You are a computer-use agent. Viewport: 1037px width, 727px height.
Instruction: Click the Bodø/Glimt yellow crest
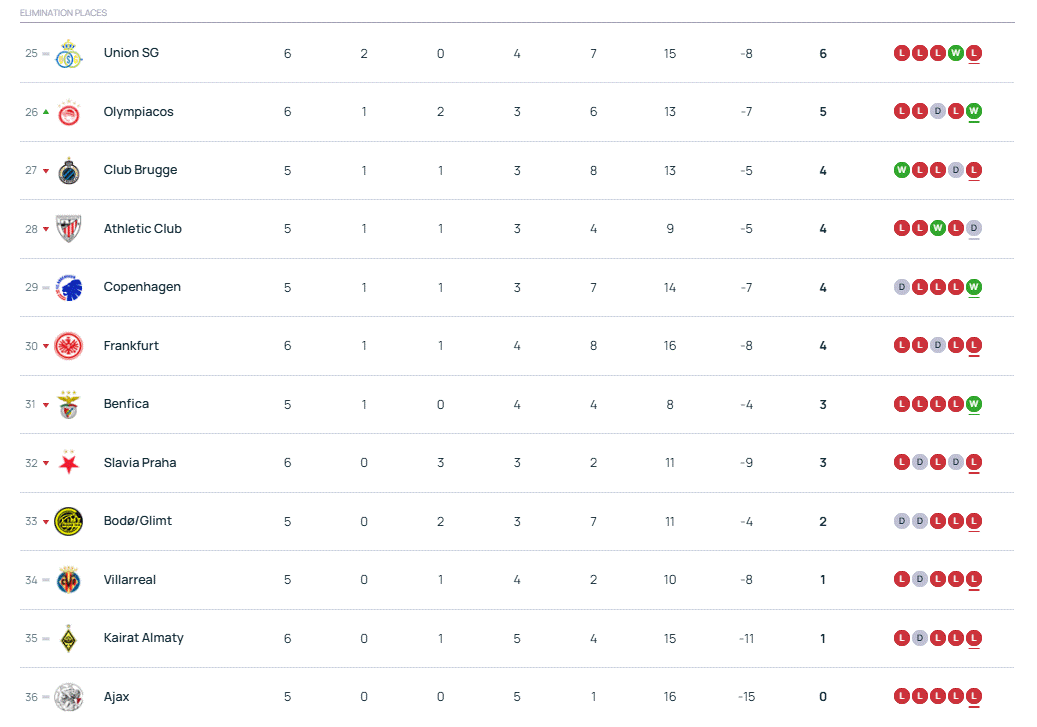(x=68, y=521)
